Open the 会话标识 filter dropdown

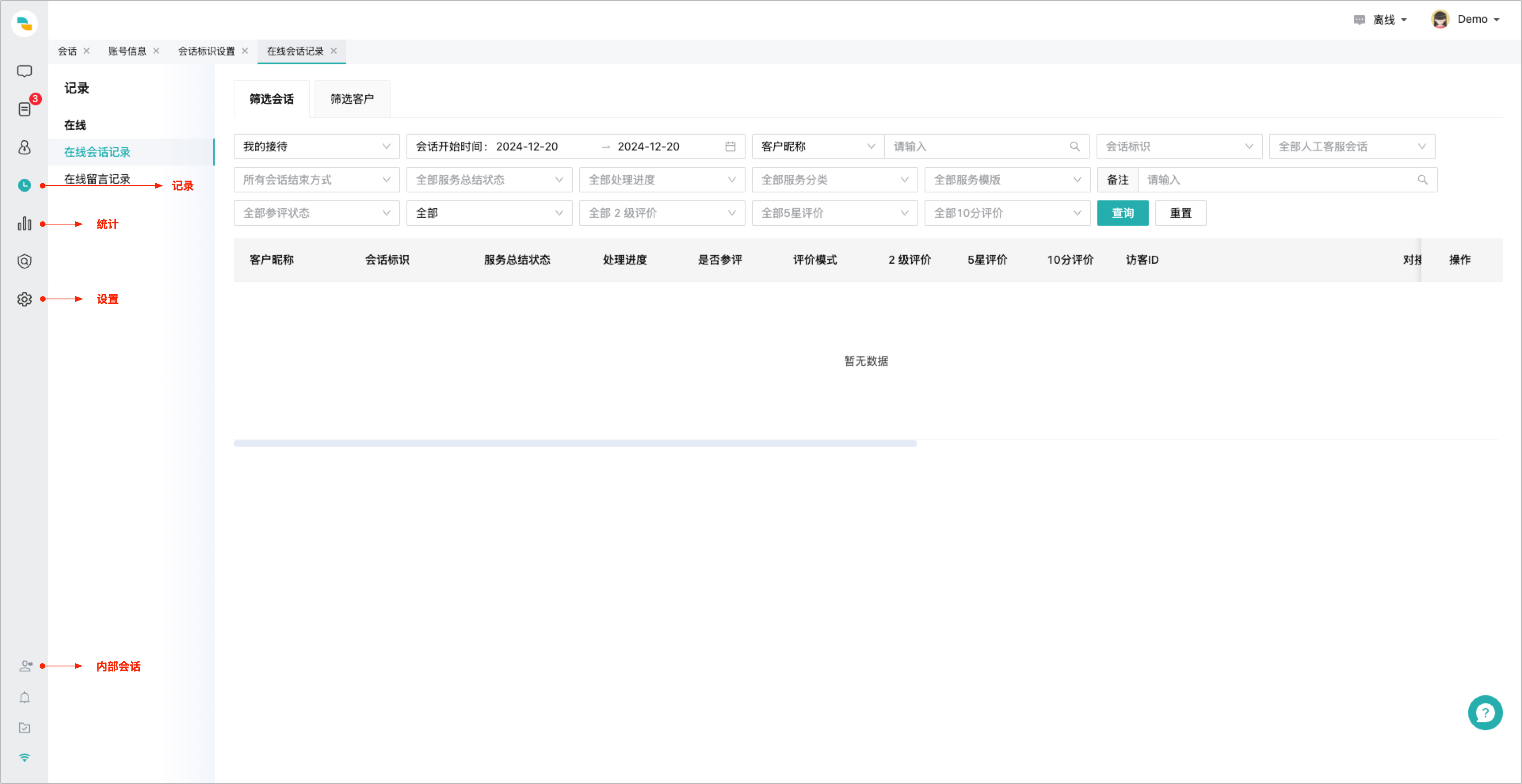[x=1179, y=147]
